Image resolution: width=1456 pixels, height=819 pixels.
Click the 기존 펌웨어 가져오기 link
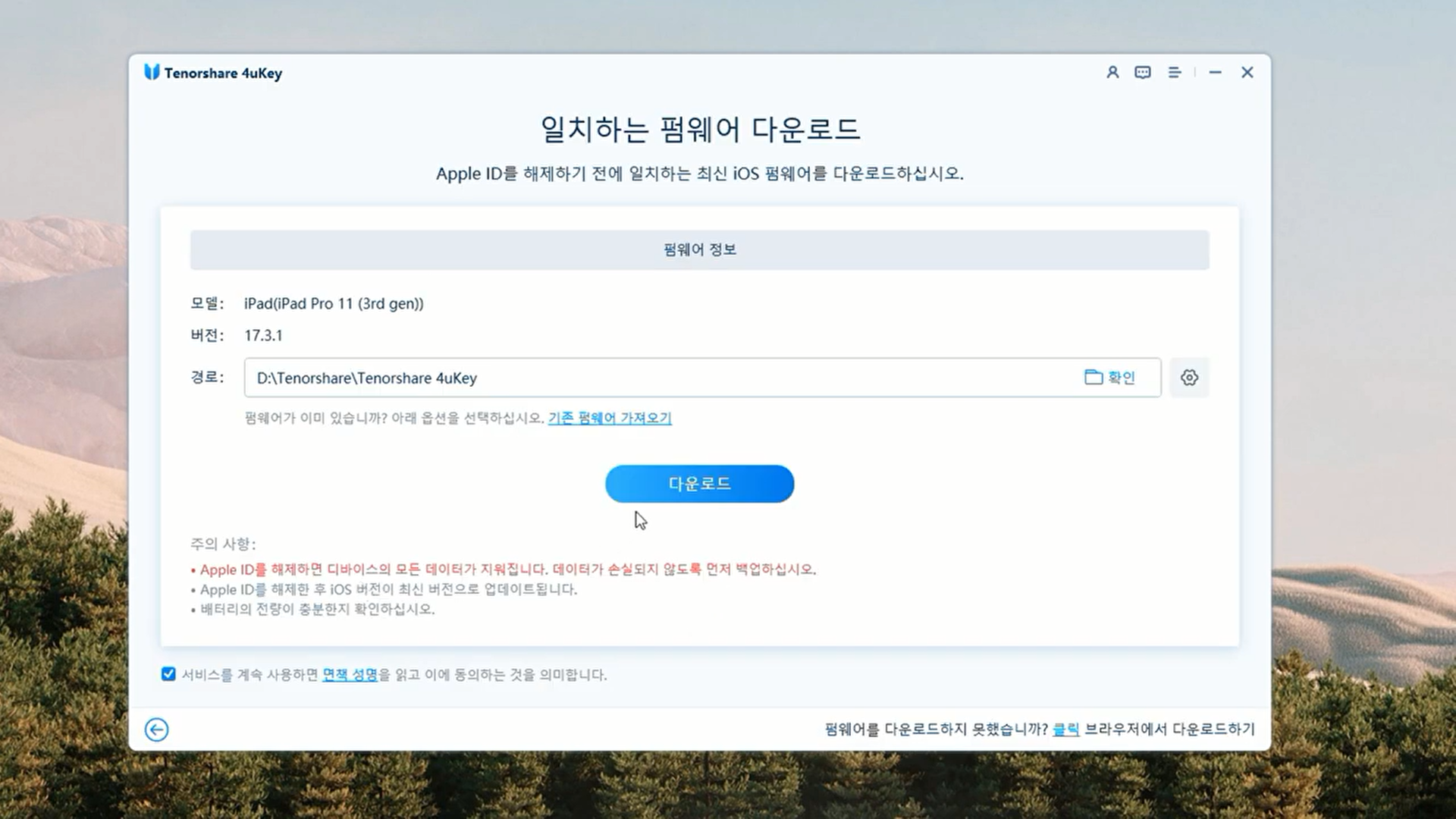pyautogui.click(x=610, y=418)
